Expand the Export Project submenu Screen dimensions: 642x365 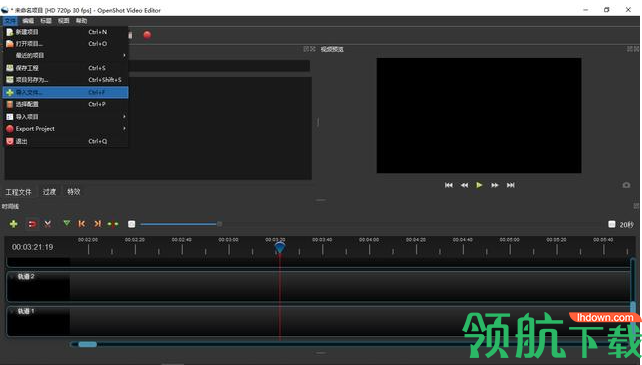click(66, 129)
